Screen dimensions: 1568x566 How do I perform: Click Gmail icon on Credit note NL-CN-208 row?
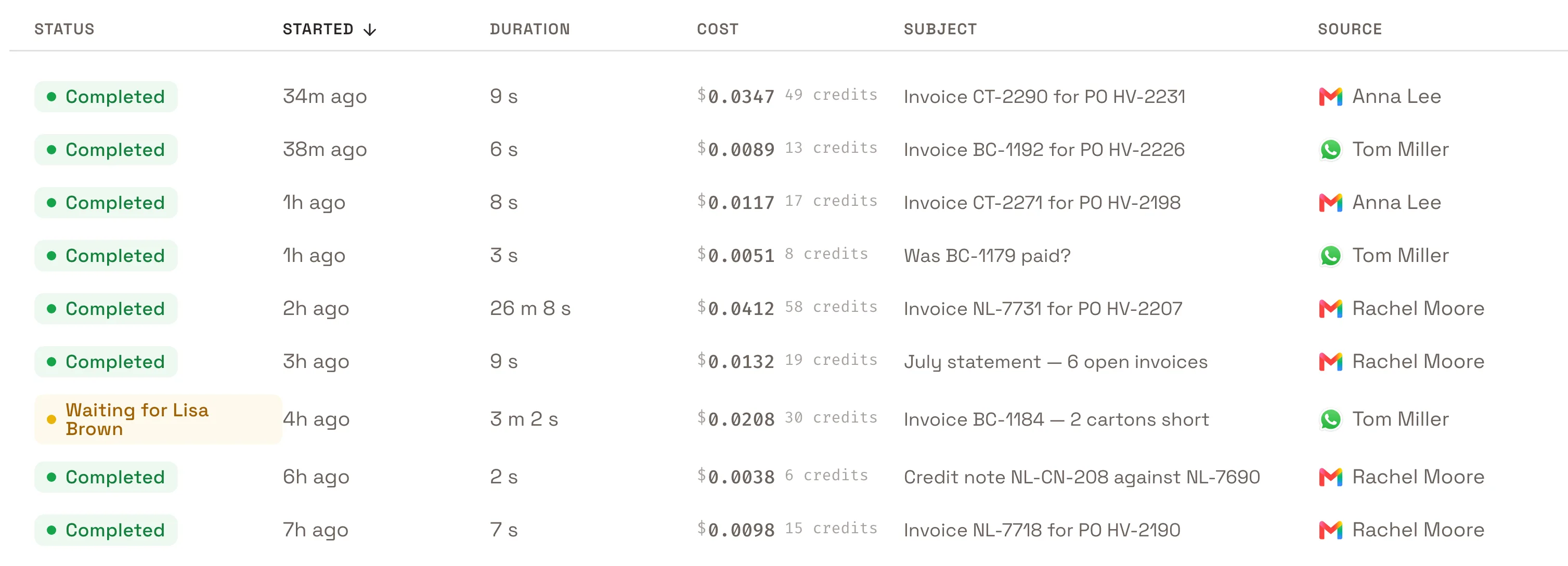(x=1331, y=477)
